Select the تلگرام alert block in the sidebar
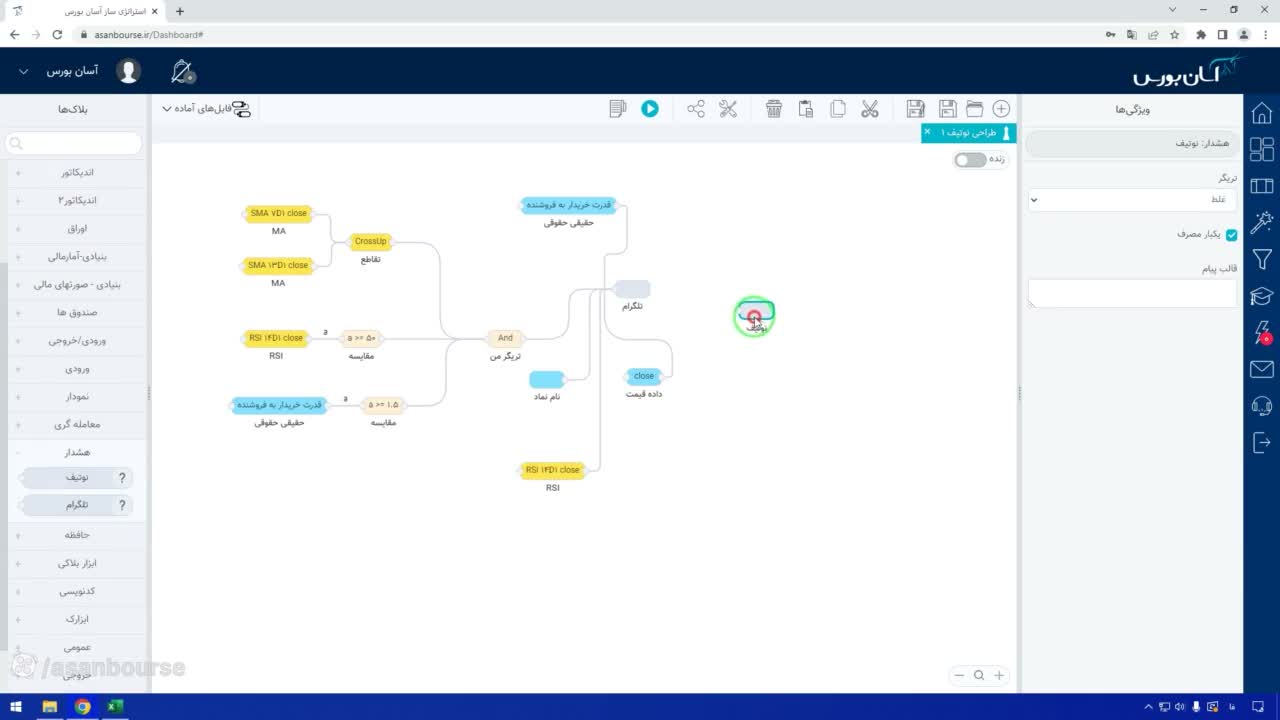The width and height of the screenshot is (1280, 720). click(x=77, y=506)
